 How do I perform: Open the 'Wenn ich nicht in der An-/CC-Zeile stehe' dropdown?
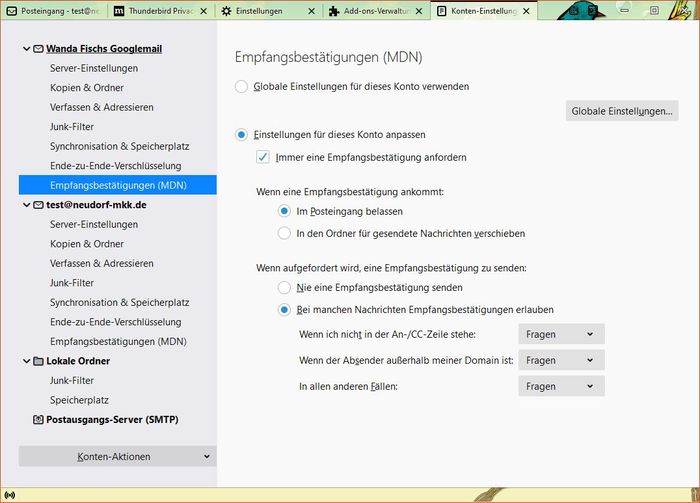click(560, 334)
